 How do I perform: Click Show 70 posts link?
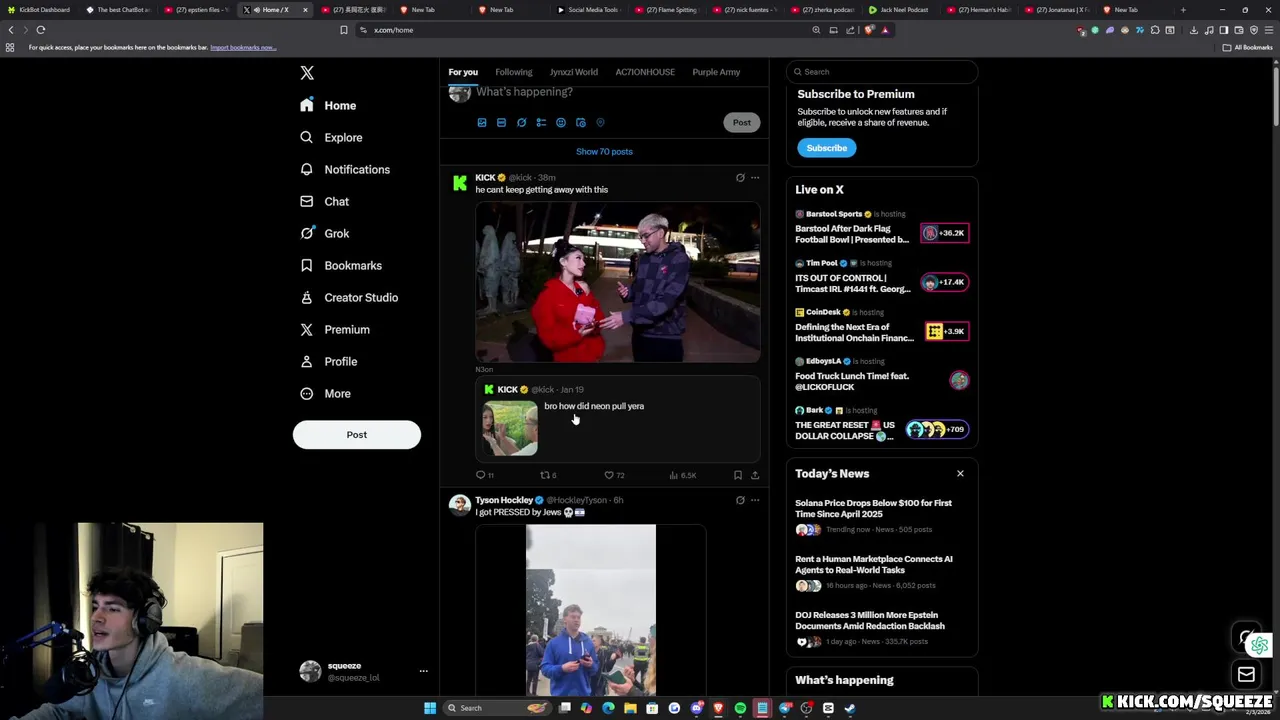(x=604, y=151)
